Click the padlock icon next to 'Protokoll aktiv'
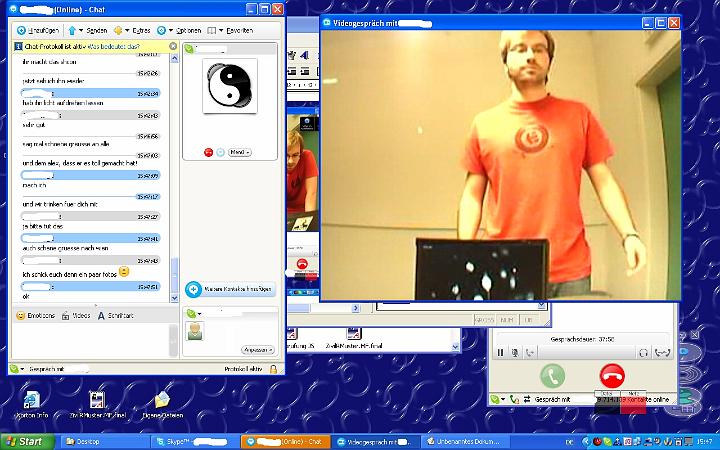This screenshot has height=450, width=720. 273,369
